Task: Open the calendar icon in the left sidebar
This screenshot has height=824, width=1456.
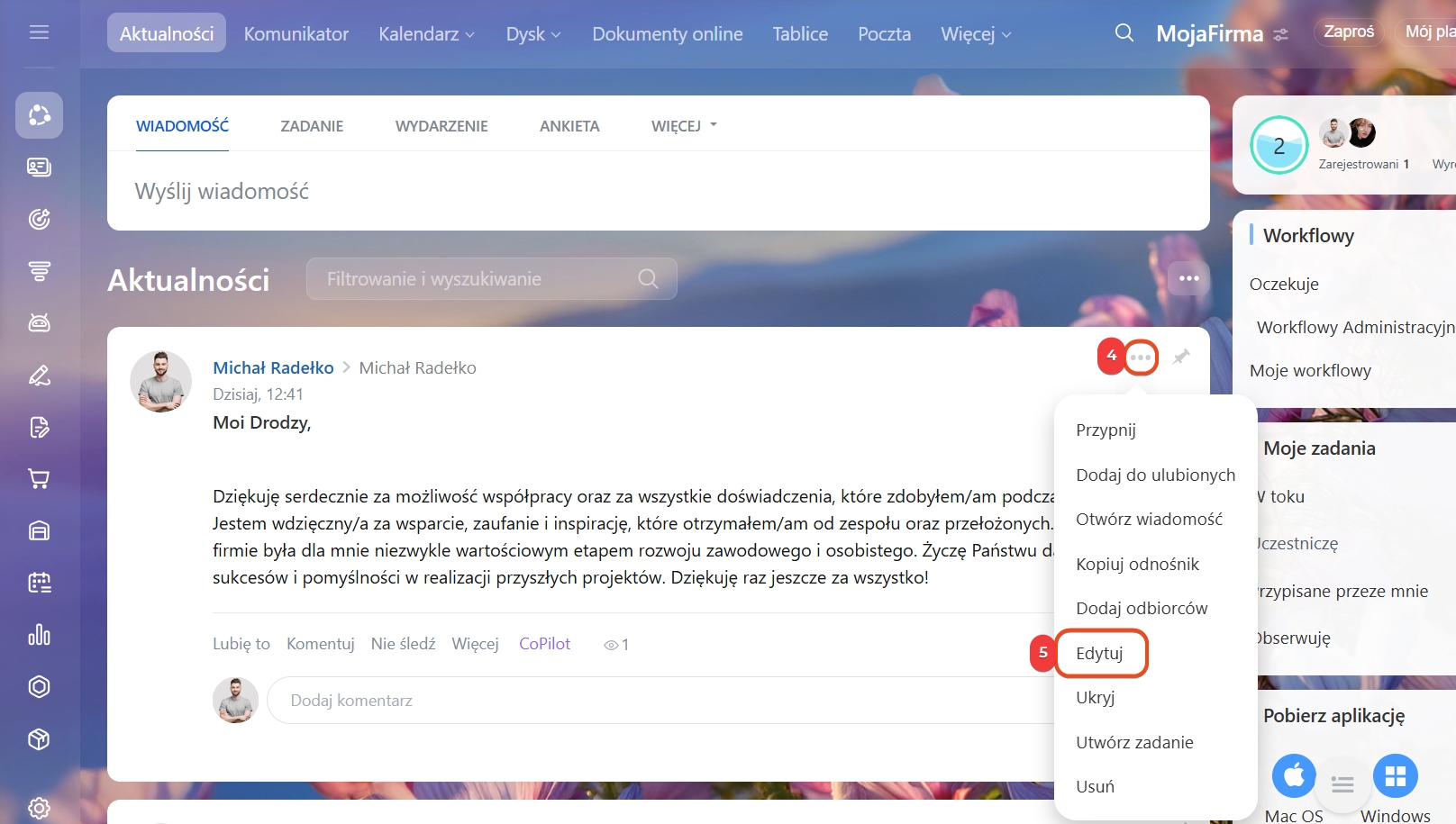Action: (x=39, y=583)
